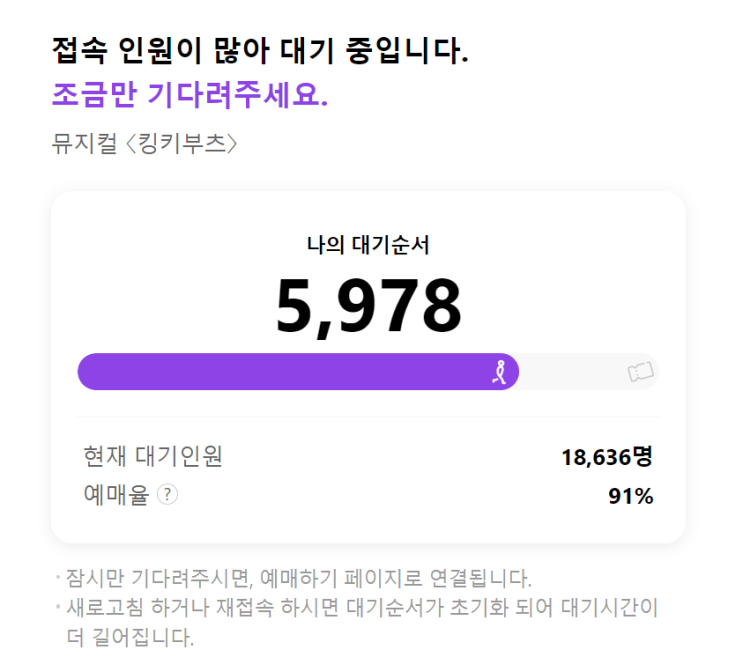Open the 예매율 question mark help icon

click(x=167, y=494)
